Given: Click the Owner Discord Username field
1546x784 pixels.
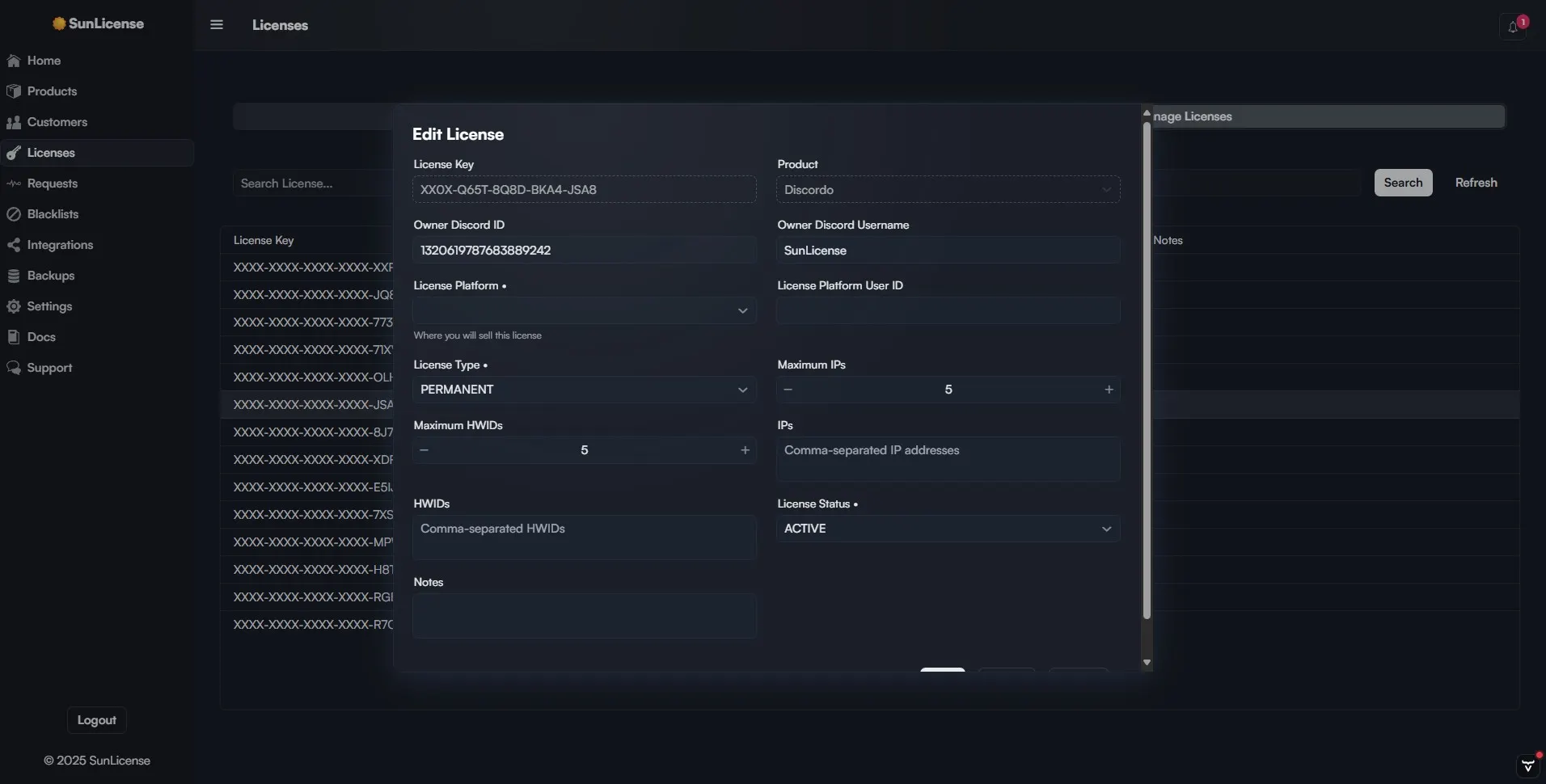Looking at the screenshot, I should coord(948,251).
